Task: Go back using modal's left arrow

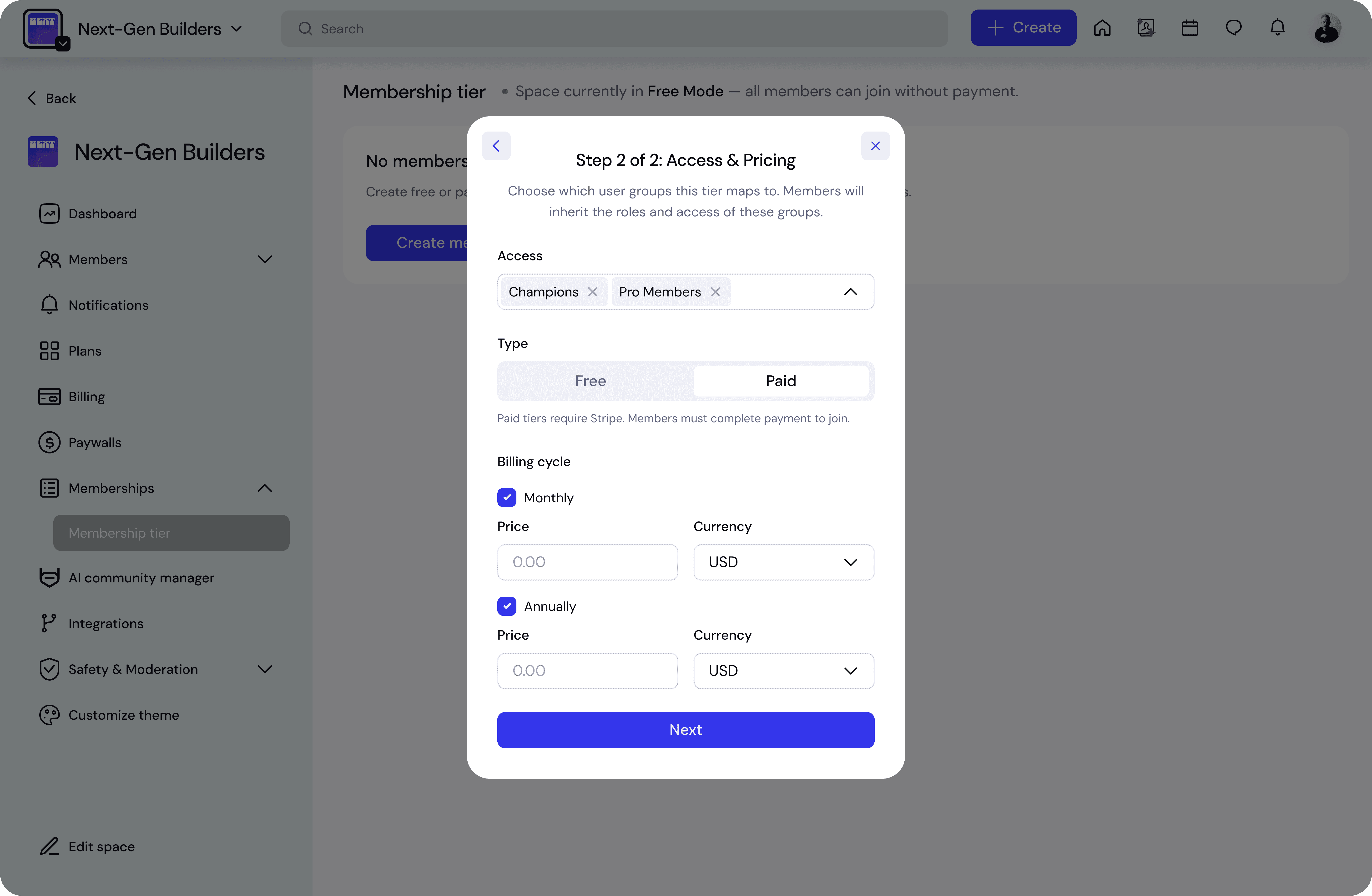Action: tap(496, 146)
